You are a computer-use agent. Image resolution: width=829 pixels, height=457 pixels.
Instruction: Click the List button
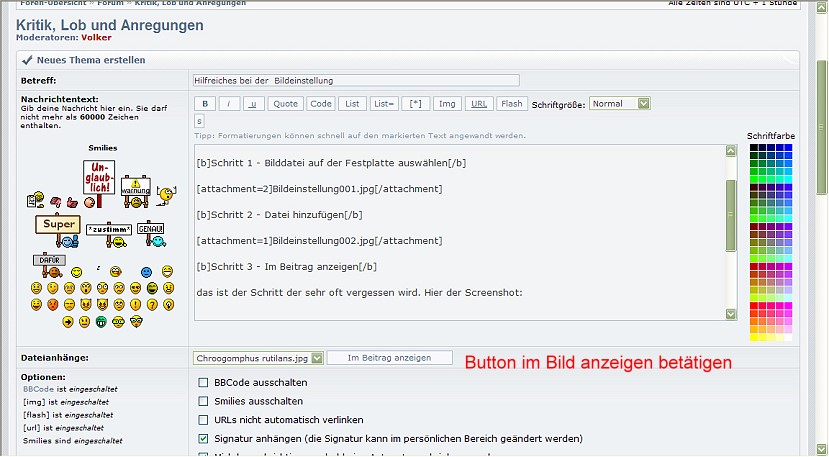coord(352,104)
